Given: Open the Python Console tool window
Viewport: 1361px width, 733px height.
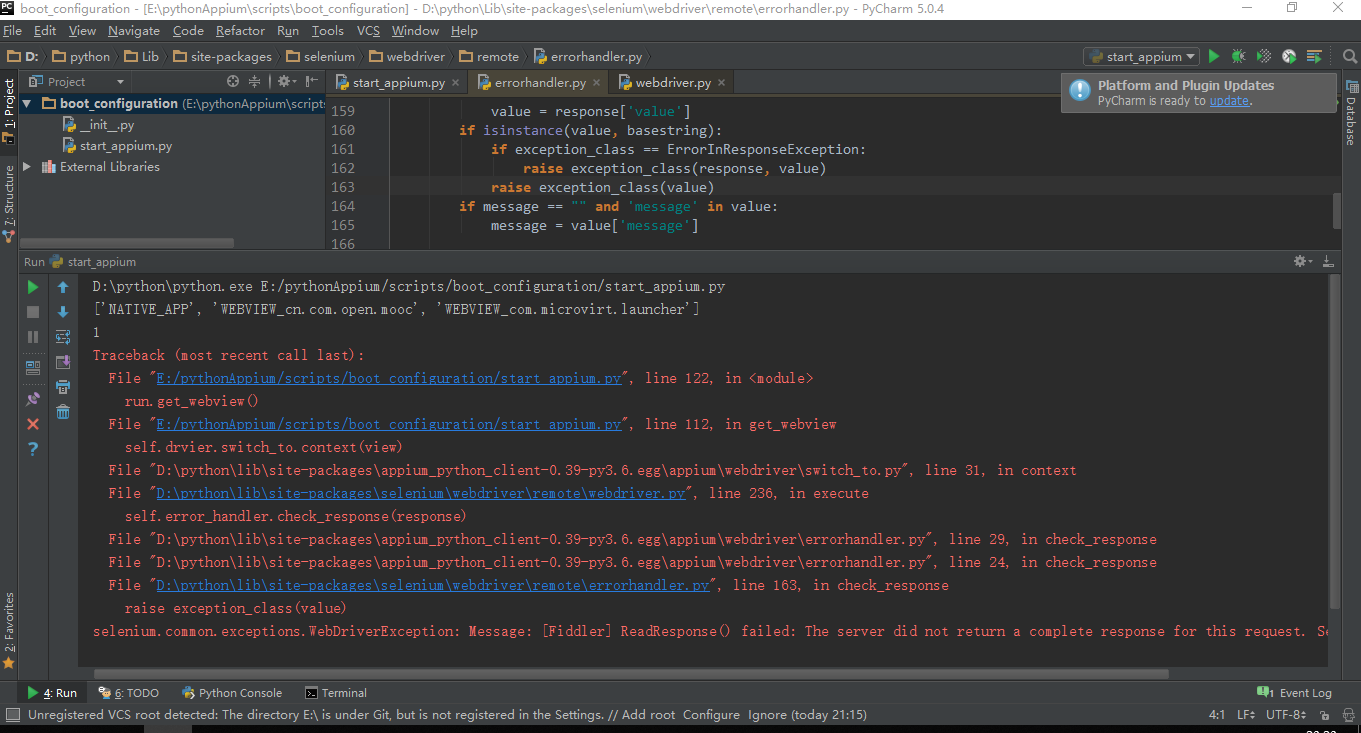Looking at the screenshot, I should point(232,693).
